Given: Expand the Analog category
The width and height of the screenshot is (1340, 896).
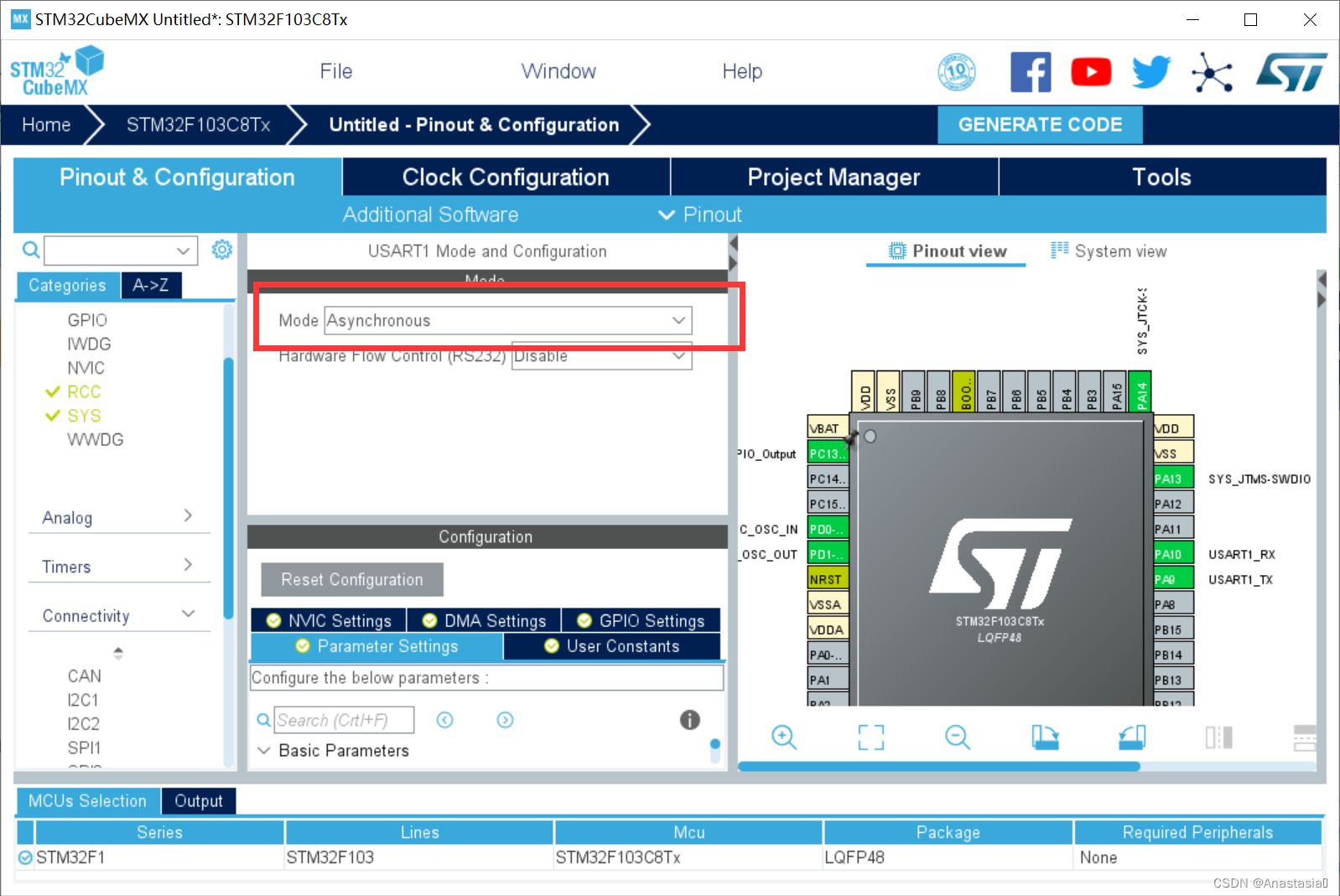Looking at the screenshot, I should coord(118,517).
